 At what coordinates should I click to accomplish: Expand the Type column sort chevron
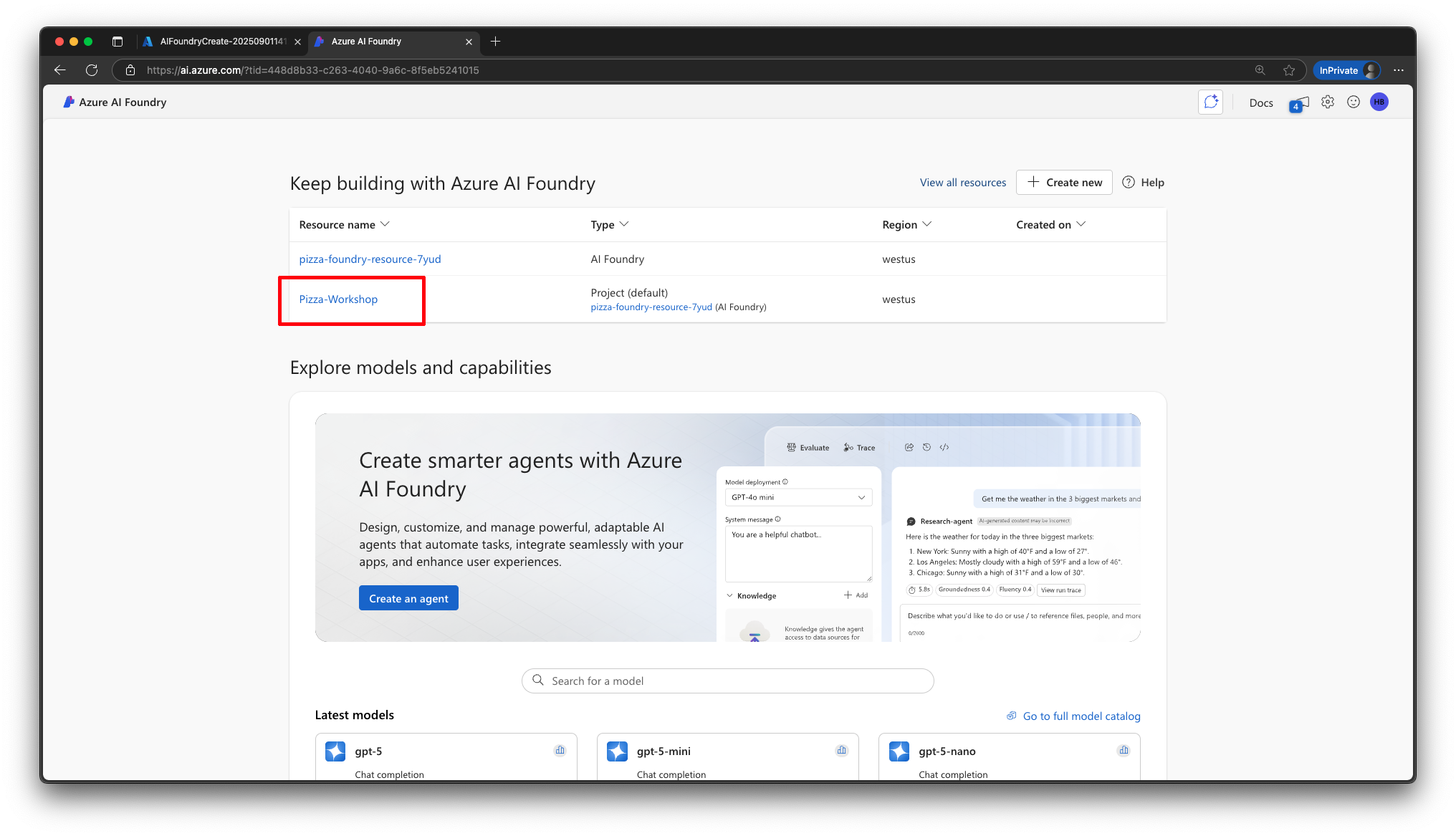tap(624, 224)
